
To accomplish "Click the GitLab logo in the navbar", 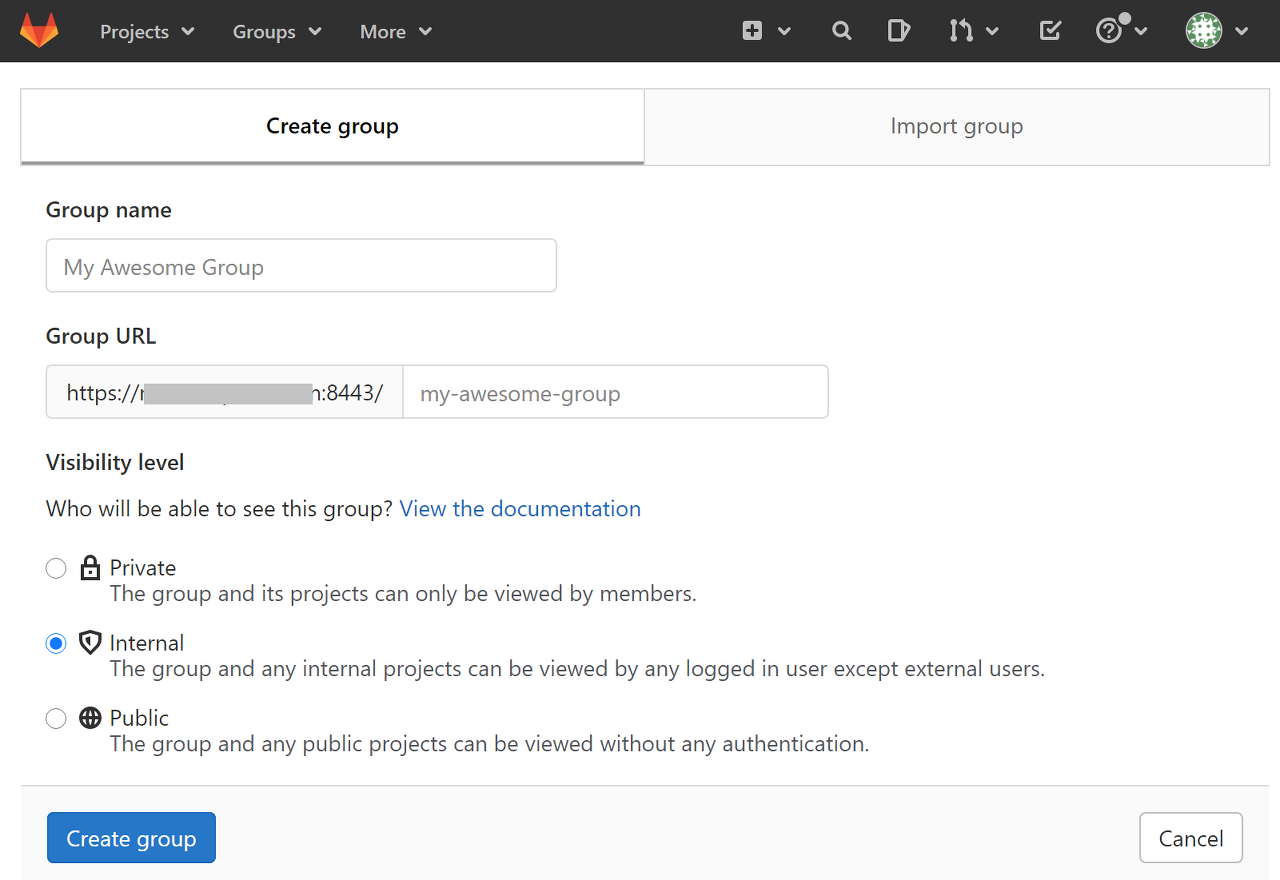I will [38, 30].
